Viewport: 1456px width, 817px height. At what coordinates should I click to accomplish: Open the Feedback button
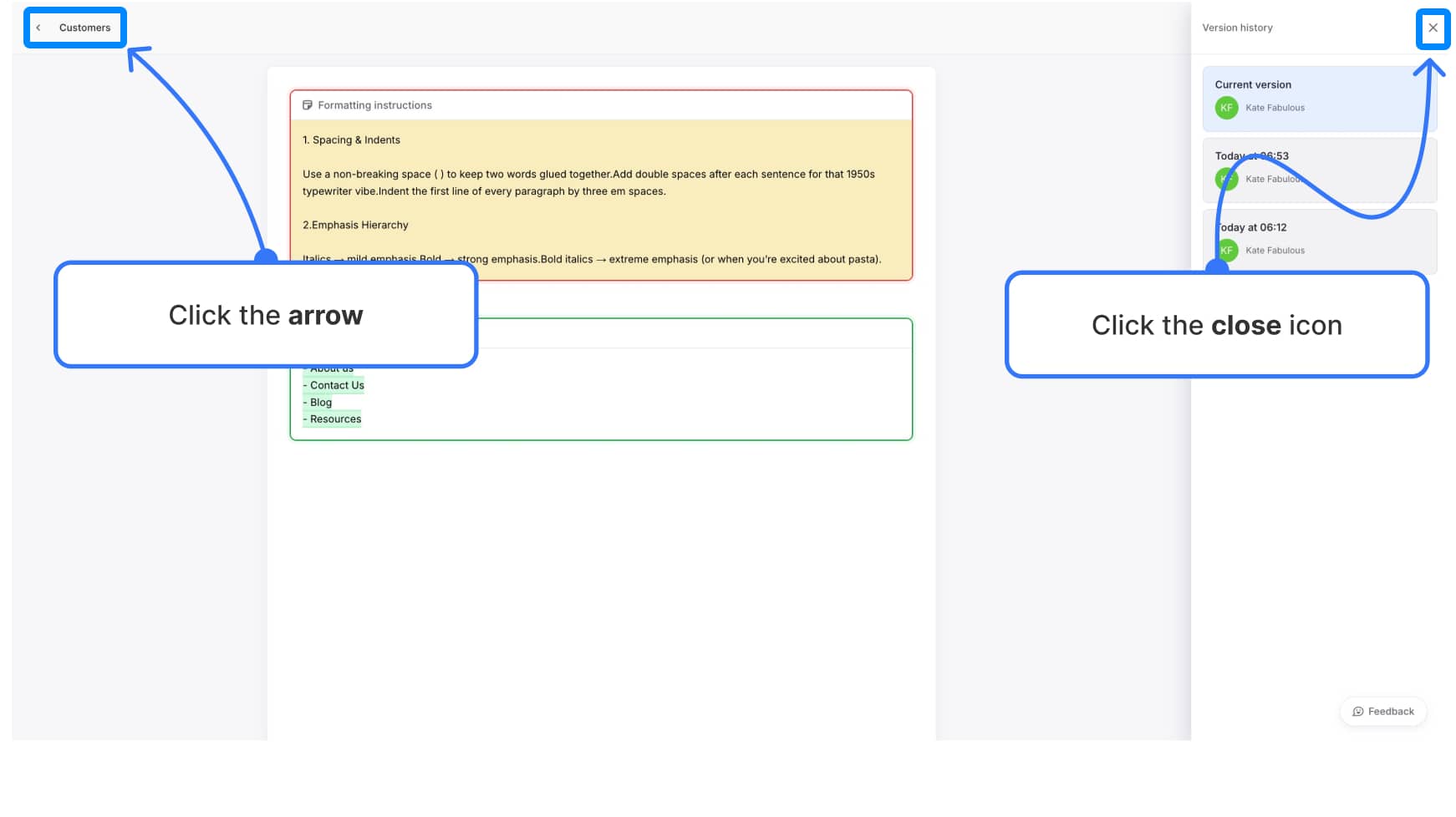pos(1383,712)
